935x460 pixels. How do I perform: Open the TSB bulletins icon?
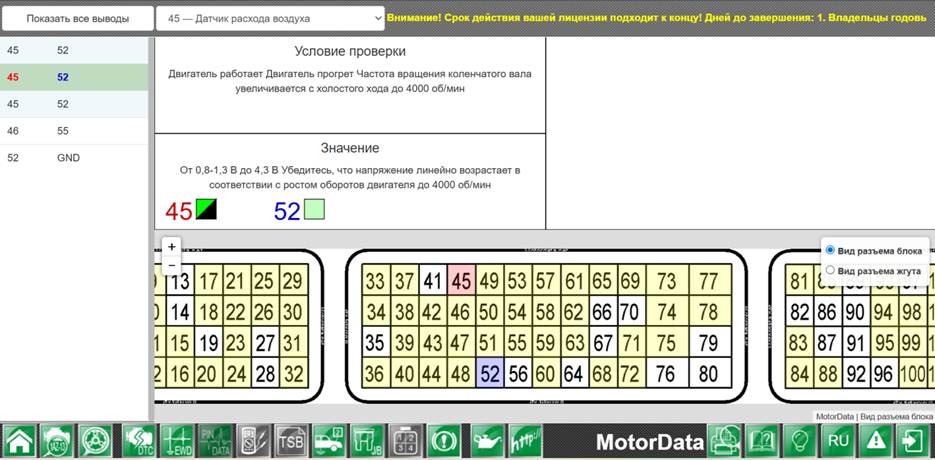(x=292, y=442)
